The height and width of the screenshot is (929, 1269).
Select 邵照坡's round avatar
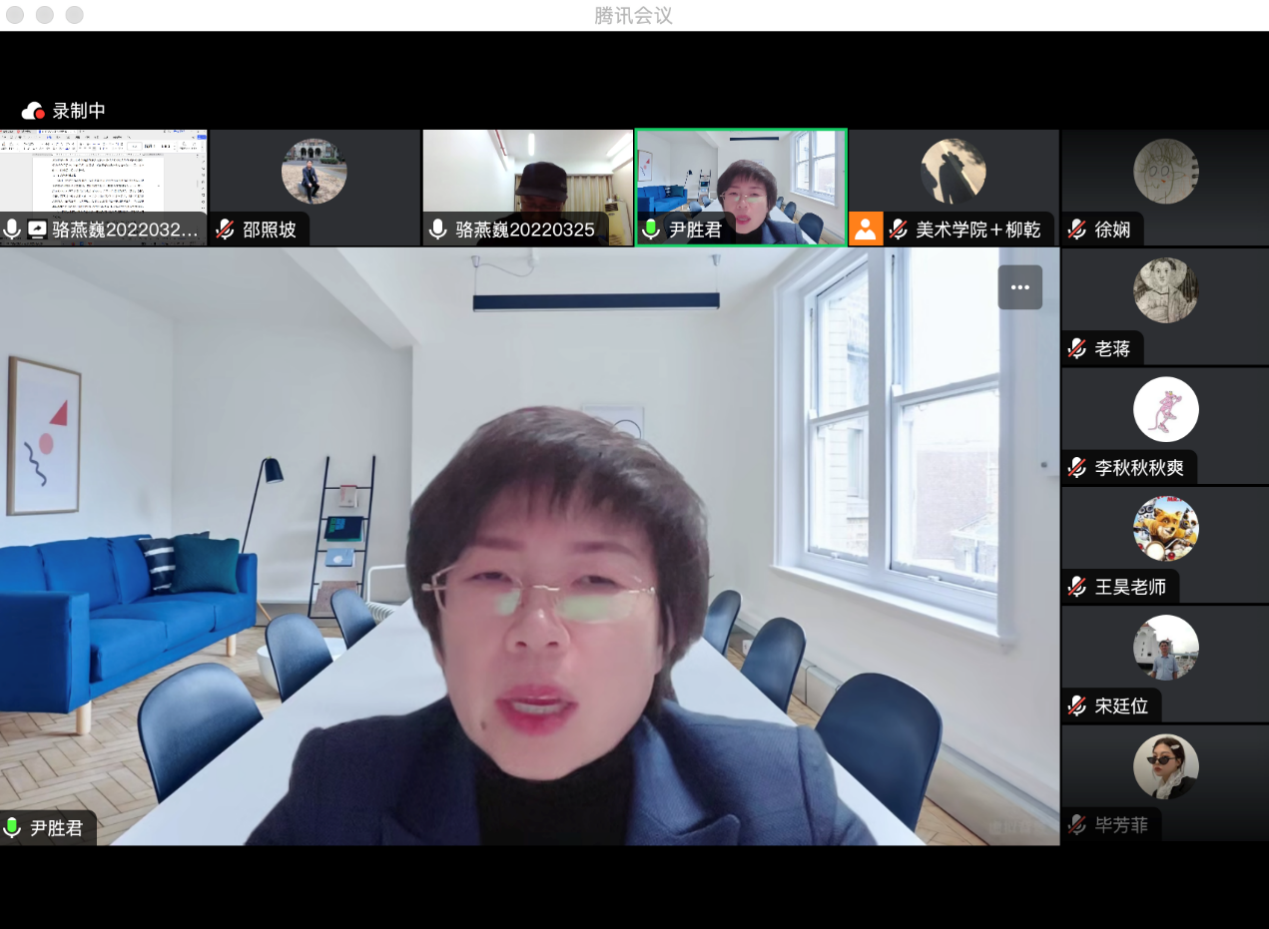(x=314, y=171)
